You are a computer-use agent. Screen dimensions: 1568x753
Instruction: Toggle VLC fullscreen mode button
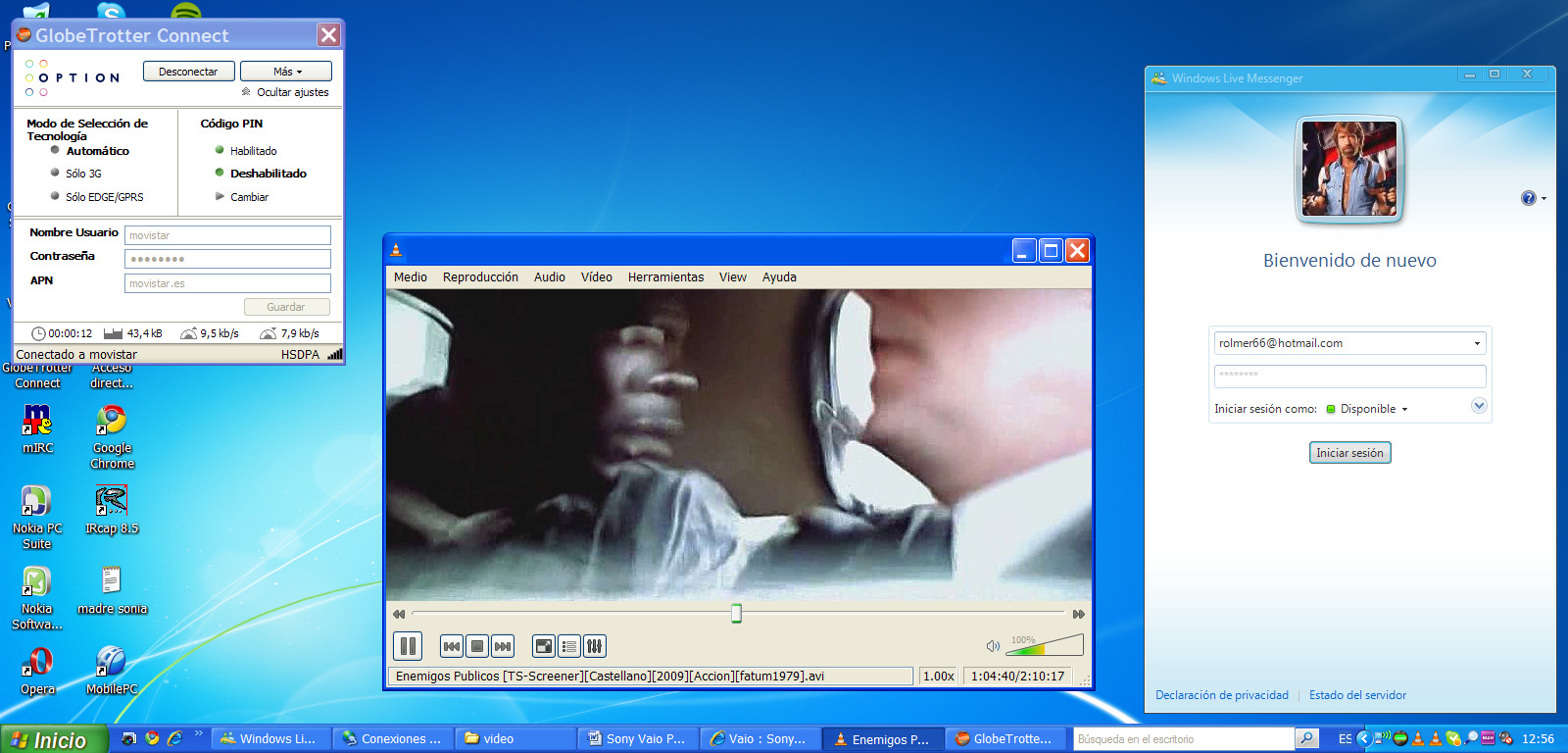543,646
